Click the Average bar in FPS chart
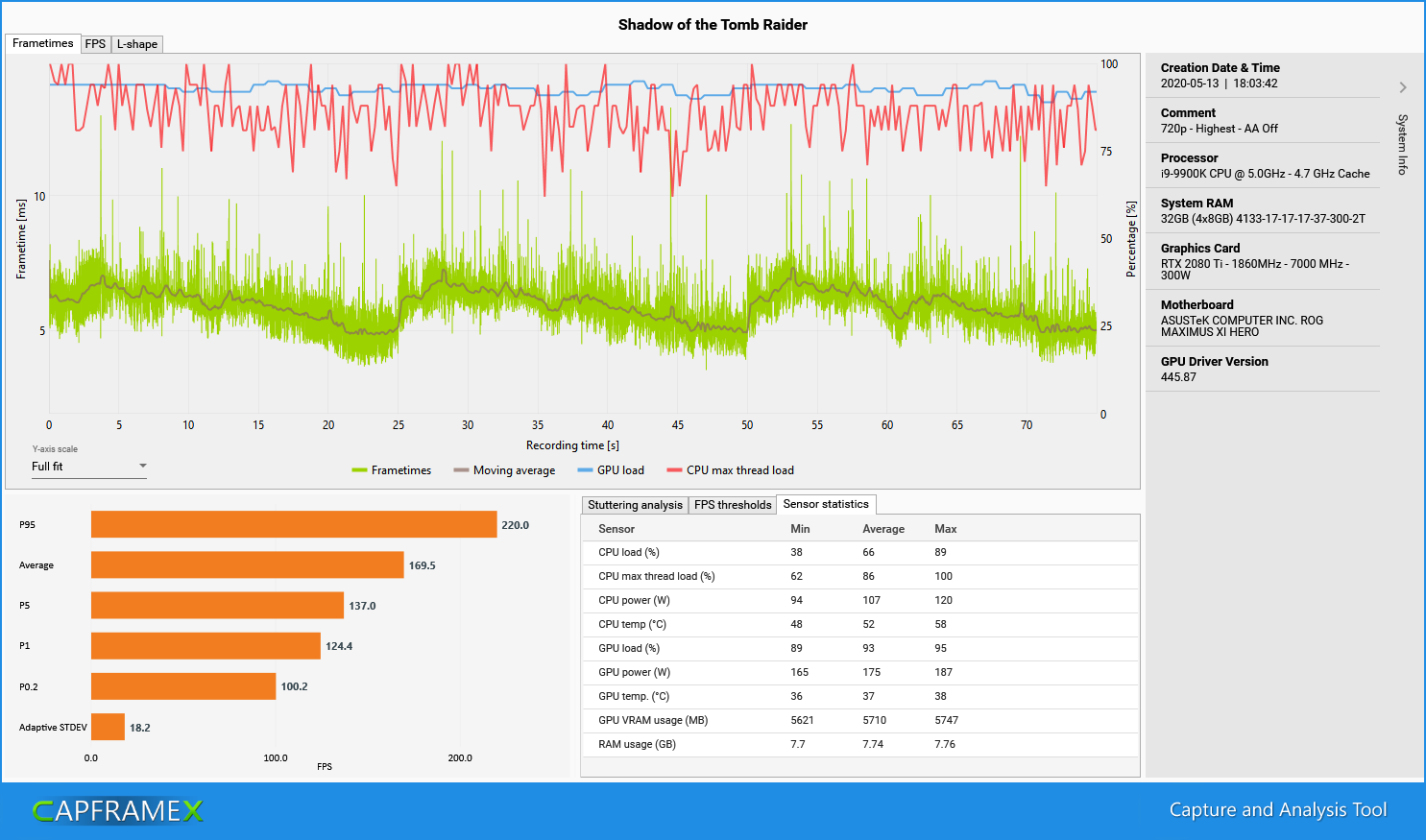The image size is (1426, 840). point(248,564)
